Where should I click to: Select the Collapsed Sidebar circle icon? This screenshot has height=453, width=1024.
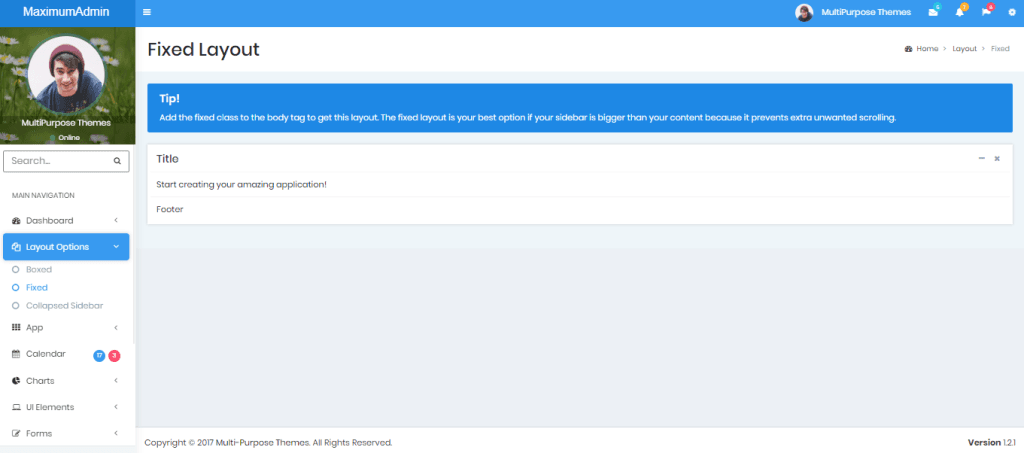(16, 305)
